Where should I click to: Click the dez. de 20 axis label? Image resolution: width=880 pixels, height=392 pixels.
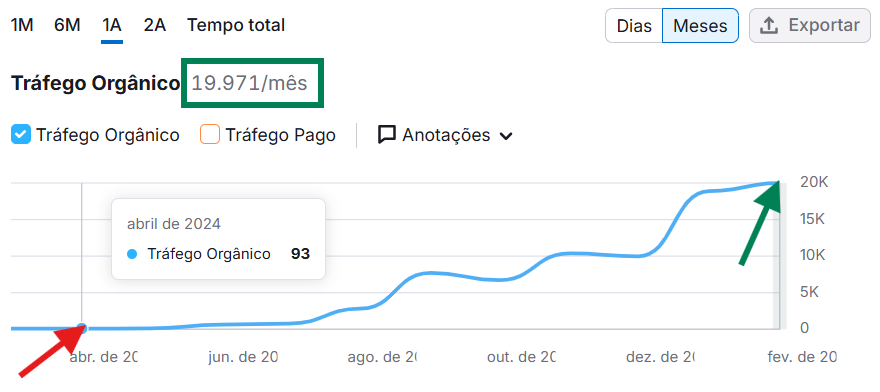click(661, 357)
